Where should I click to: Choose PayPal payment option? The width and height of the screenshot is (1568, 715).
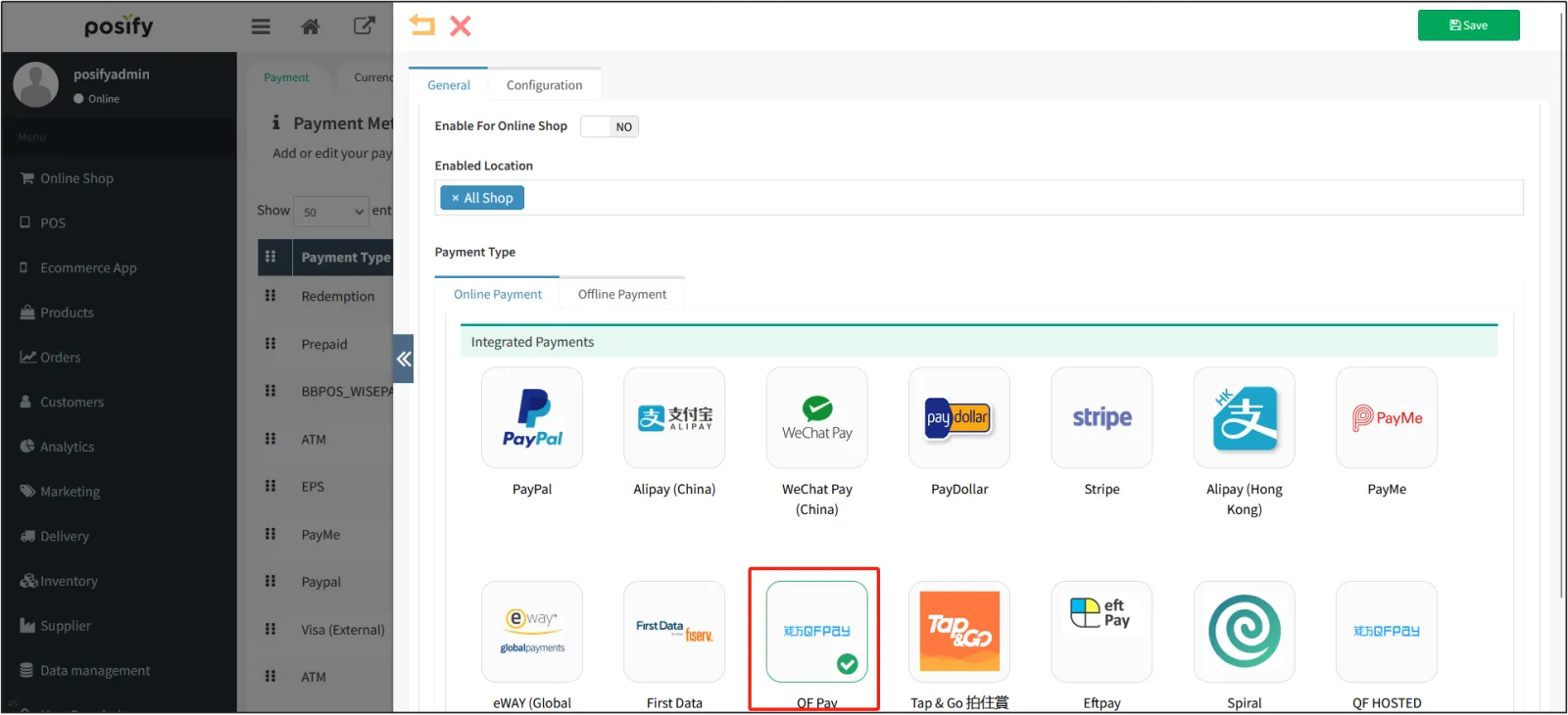pyautogui.click(x=532, y=418)
